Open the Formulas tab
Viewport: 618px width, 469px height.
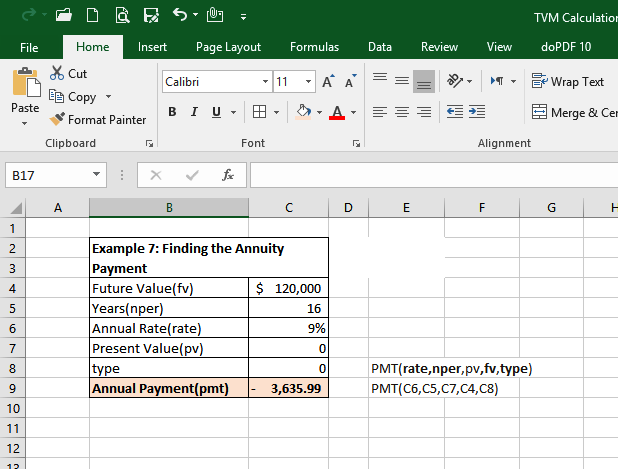tap(314, 47)
